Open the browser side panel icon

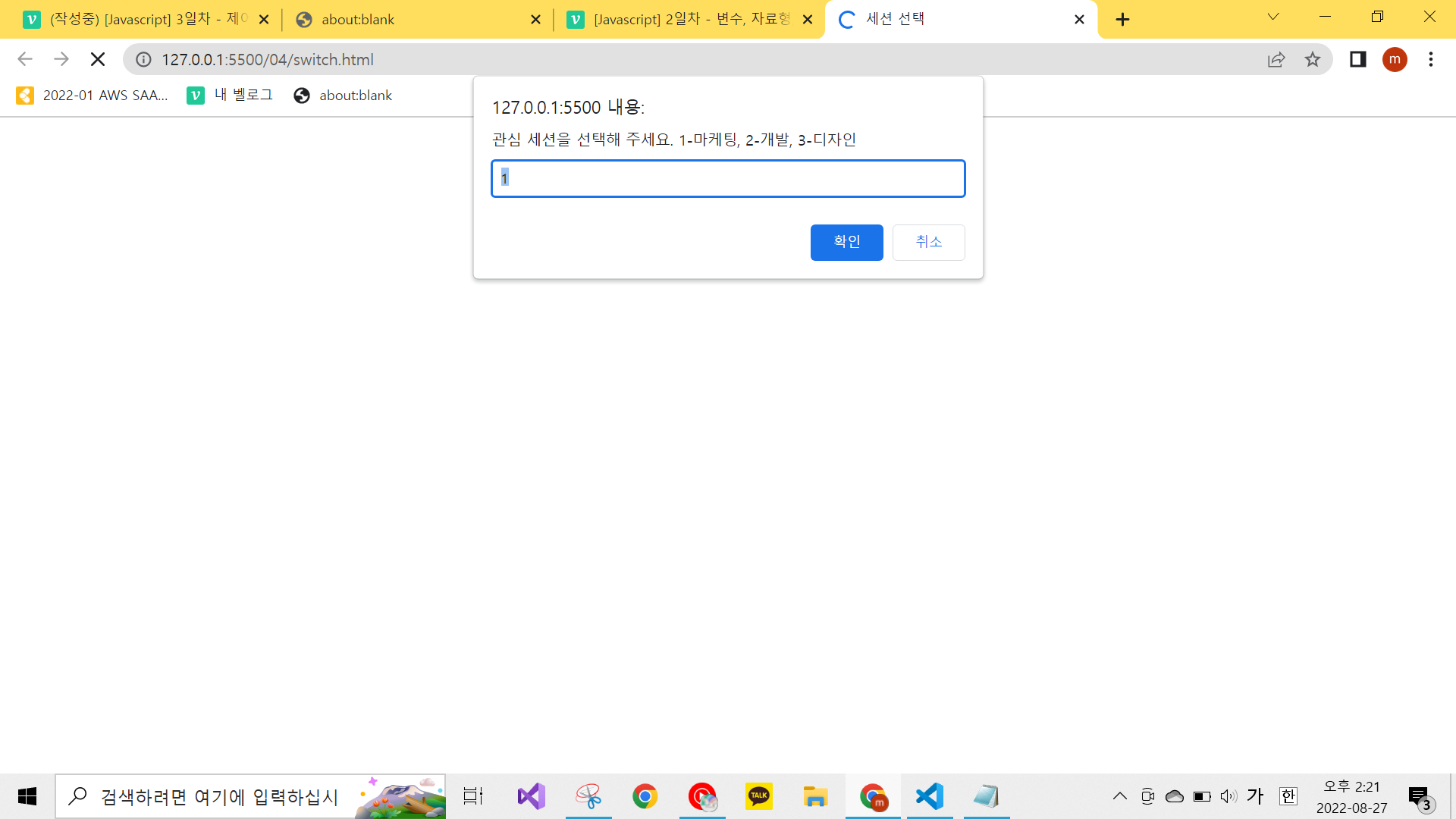click(x=1357, y=59)
